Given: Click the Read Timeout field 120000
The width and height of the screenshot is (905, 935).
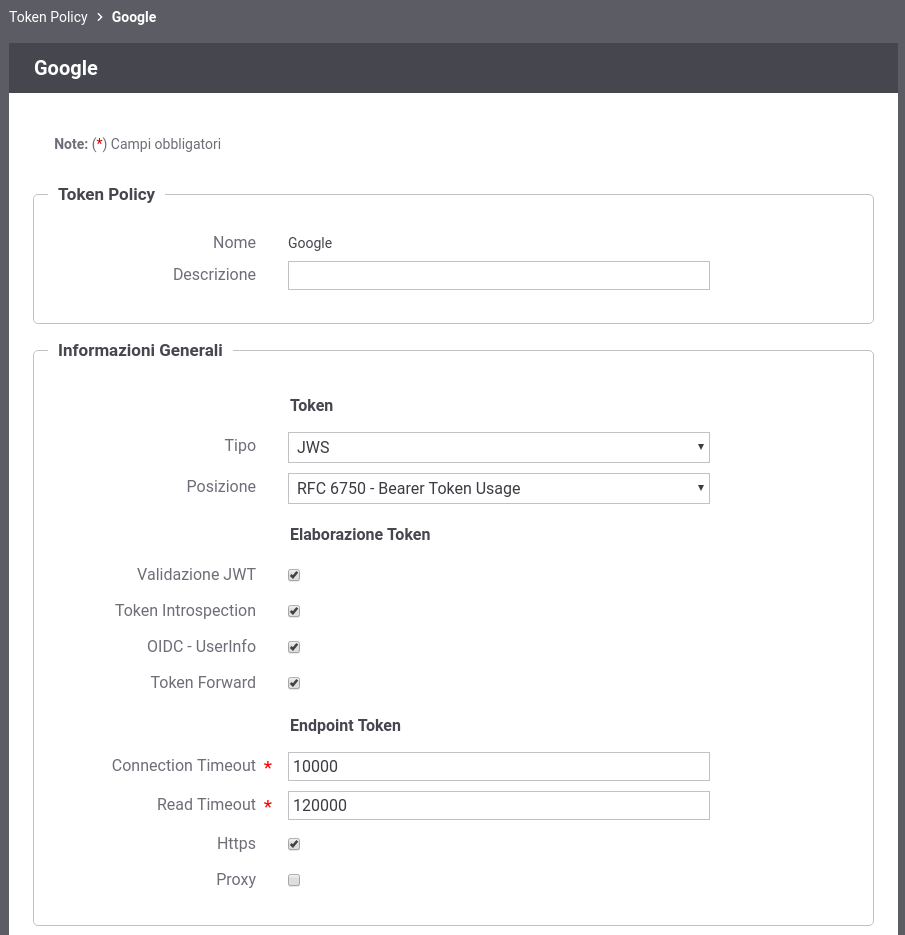Looking at the screenshot, I should 498,805.
